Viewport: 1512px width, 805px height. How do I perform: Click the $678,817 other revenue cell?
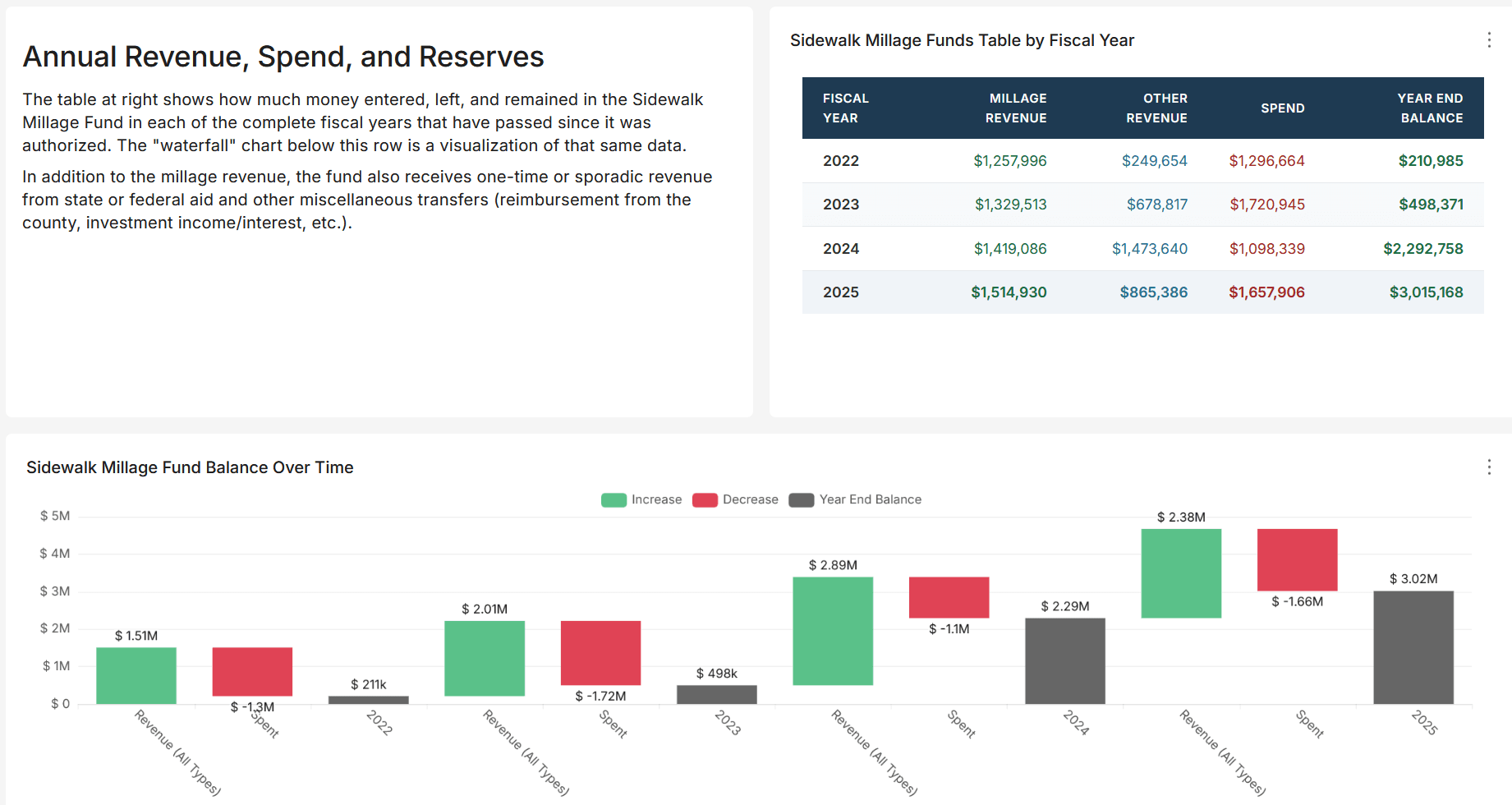point(1157,205)
